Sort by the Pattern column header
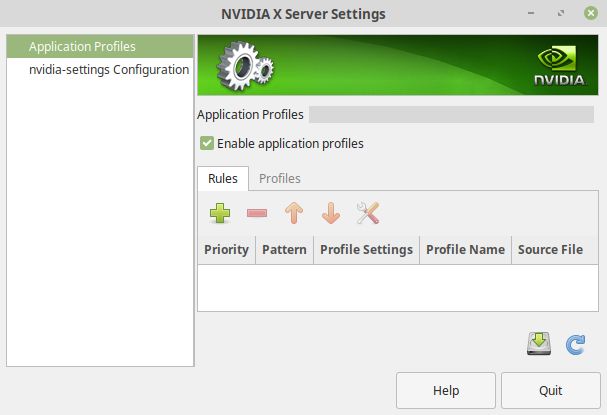The image size is (607, 415). coord(285,250)
